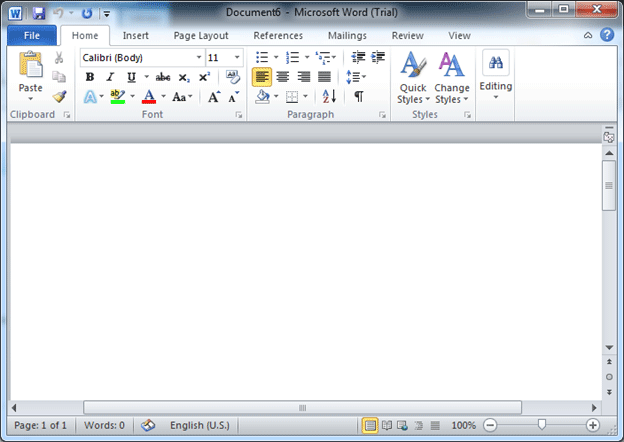Open Quick Styles gallery
The image size is (624, 442).
(413, 78)
